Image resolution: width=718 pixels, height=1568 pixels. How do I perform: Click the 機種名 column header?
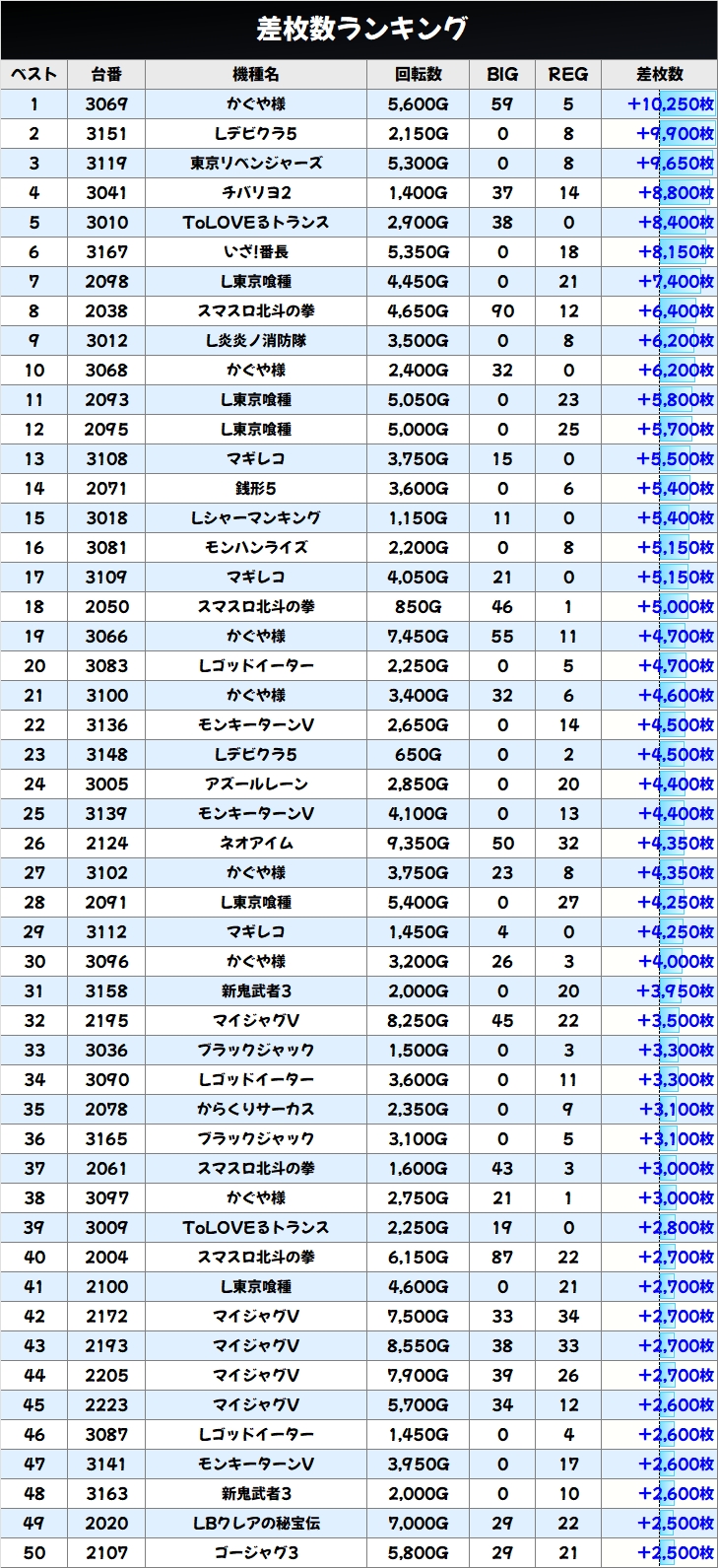256,75
